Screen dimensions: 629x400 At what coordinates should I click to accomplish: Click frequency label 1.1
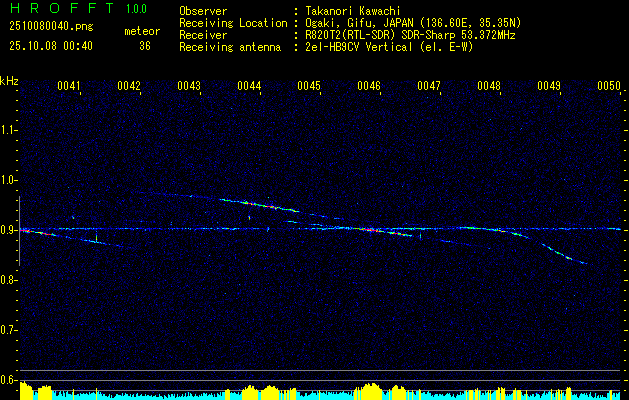click(x=8, y=130)
